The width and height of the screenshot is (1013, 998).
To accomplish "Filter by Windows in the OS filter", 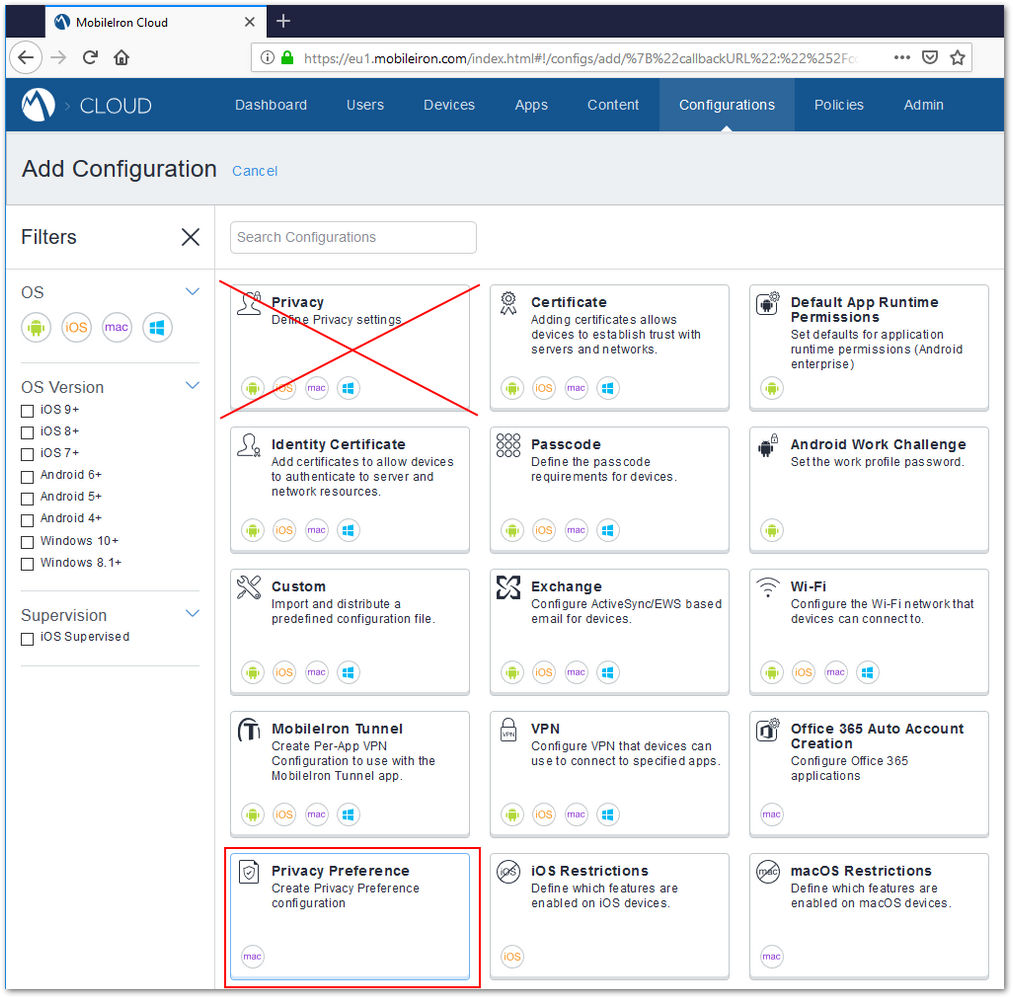I will tap(157, 327).
